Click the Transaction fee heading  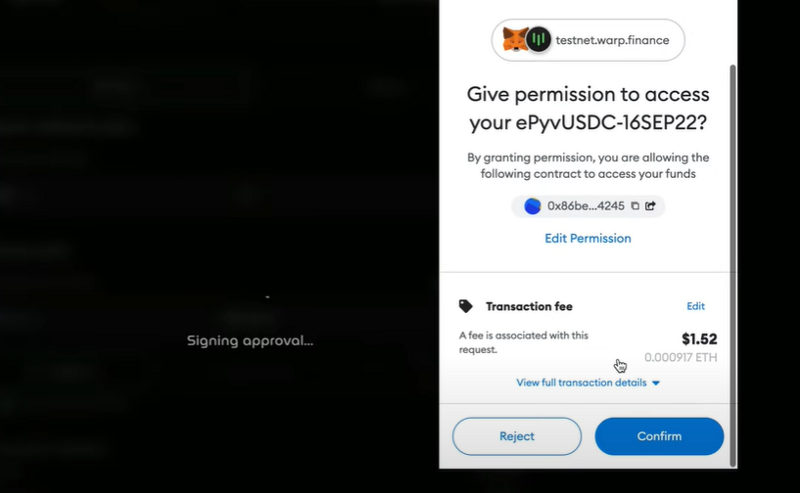[x=529, y=306]
